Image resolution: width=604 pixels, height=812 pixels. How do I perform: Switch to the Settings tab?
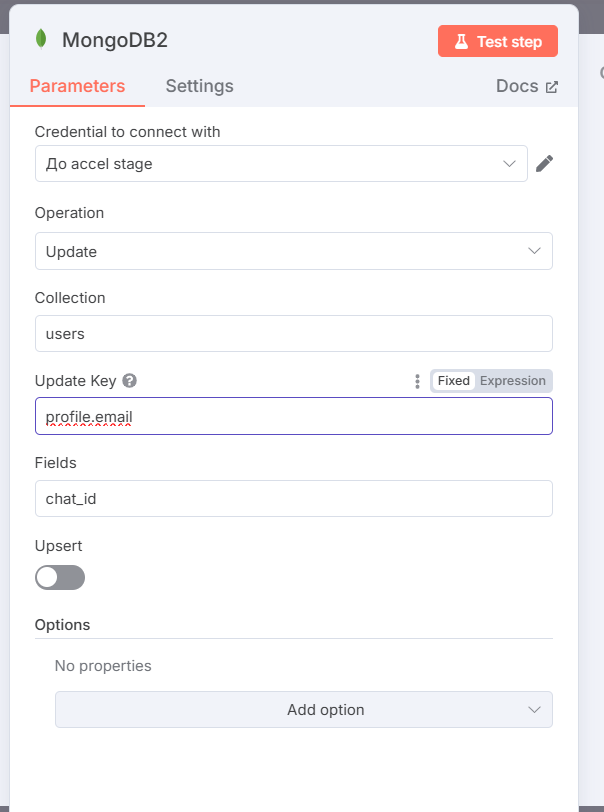[199, 86]
